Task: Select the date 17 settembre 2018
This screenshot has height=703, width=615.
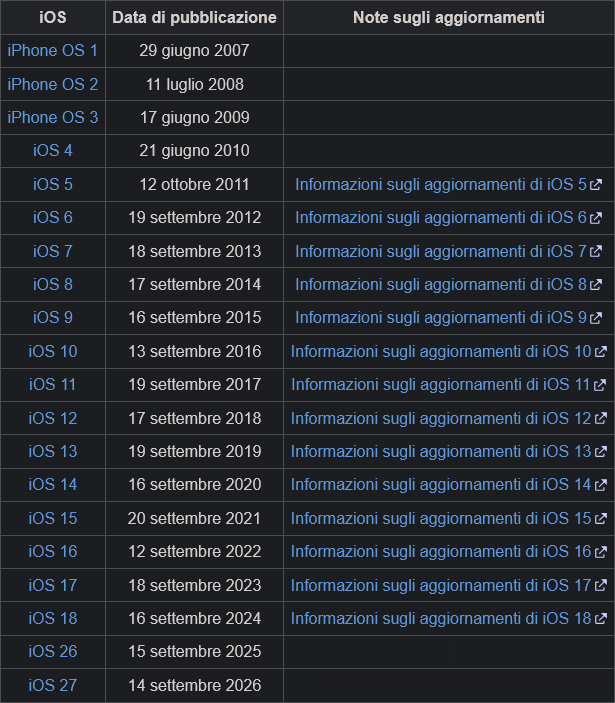Action: pyautogui.click(x=195, y=418)
